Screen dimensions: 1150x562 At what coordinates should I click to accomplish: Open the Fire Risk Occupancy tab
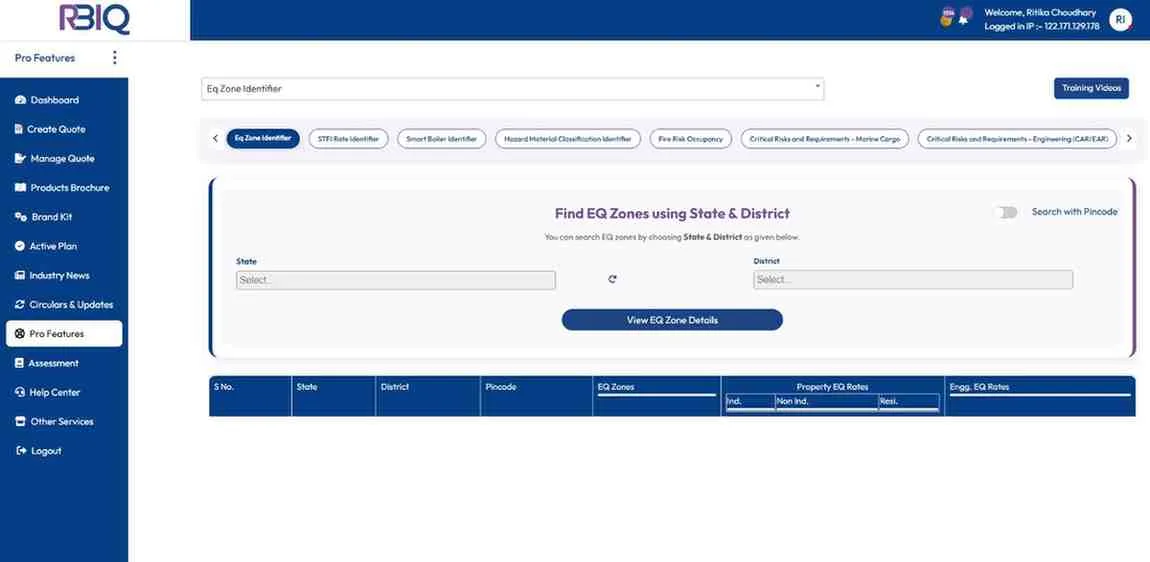tap(690, 139)
